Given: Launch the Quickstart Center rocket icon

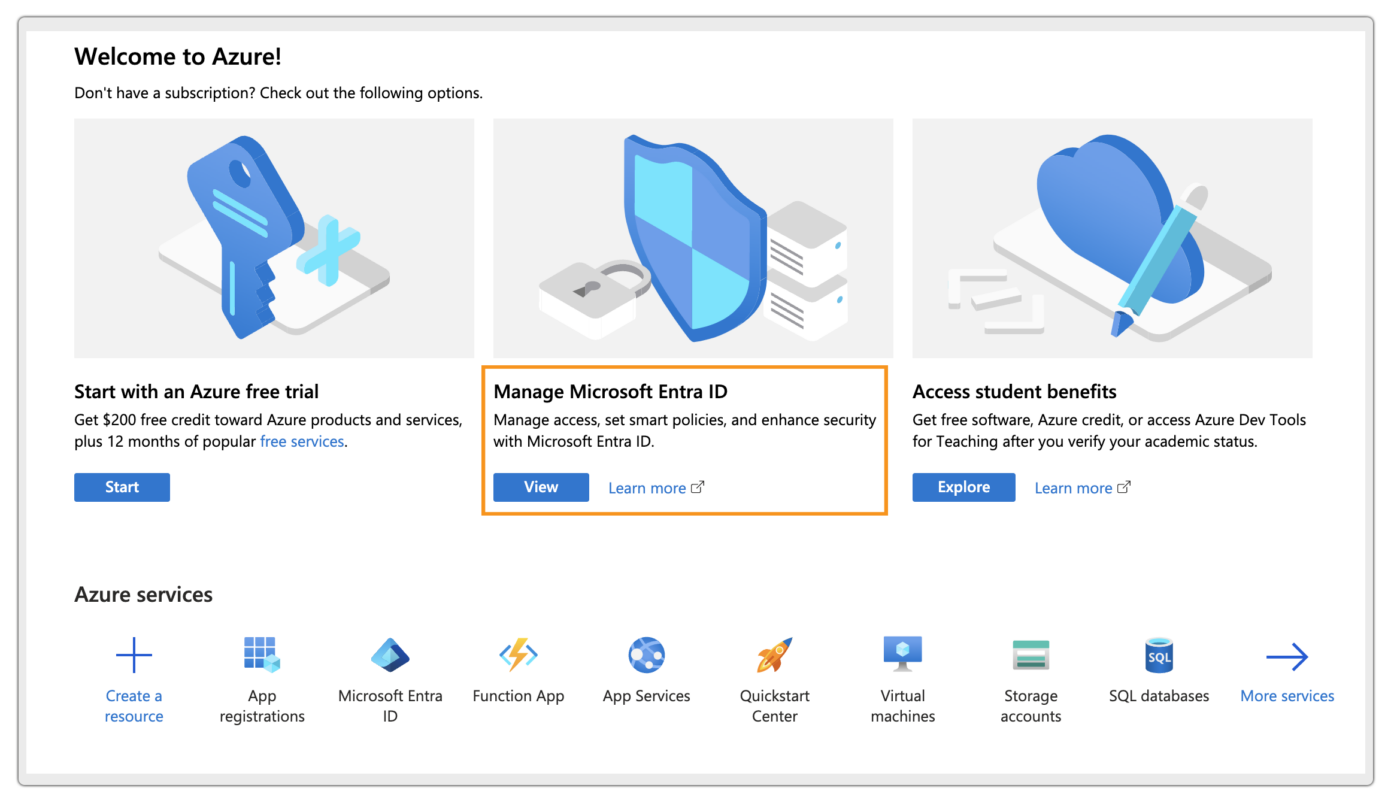Looking at the screenshot, I should 774,655.
